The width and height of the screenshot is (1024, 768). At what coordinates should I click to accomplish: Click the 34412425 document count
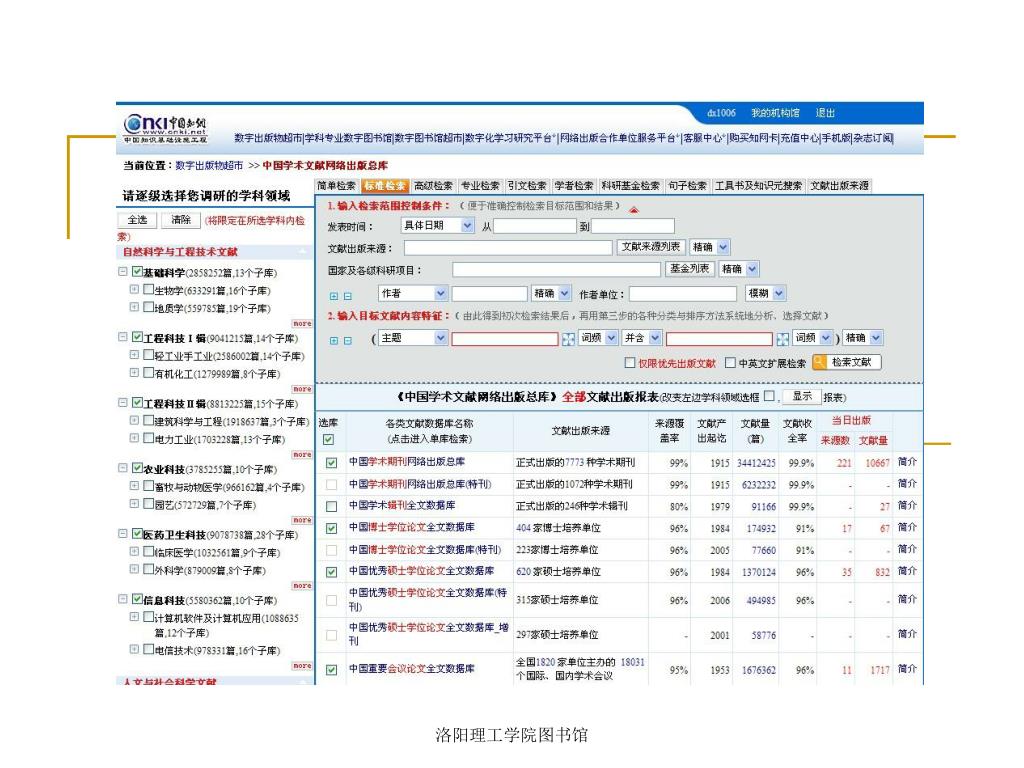pyautogui.click(x=756, y=463)
